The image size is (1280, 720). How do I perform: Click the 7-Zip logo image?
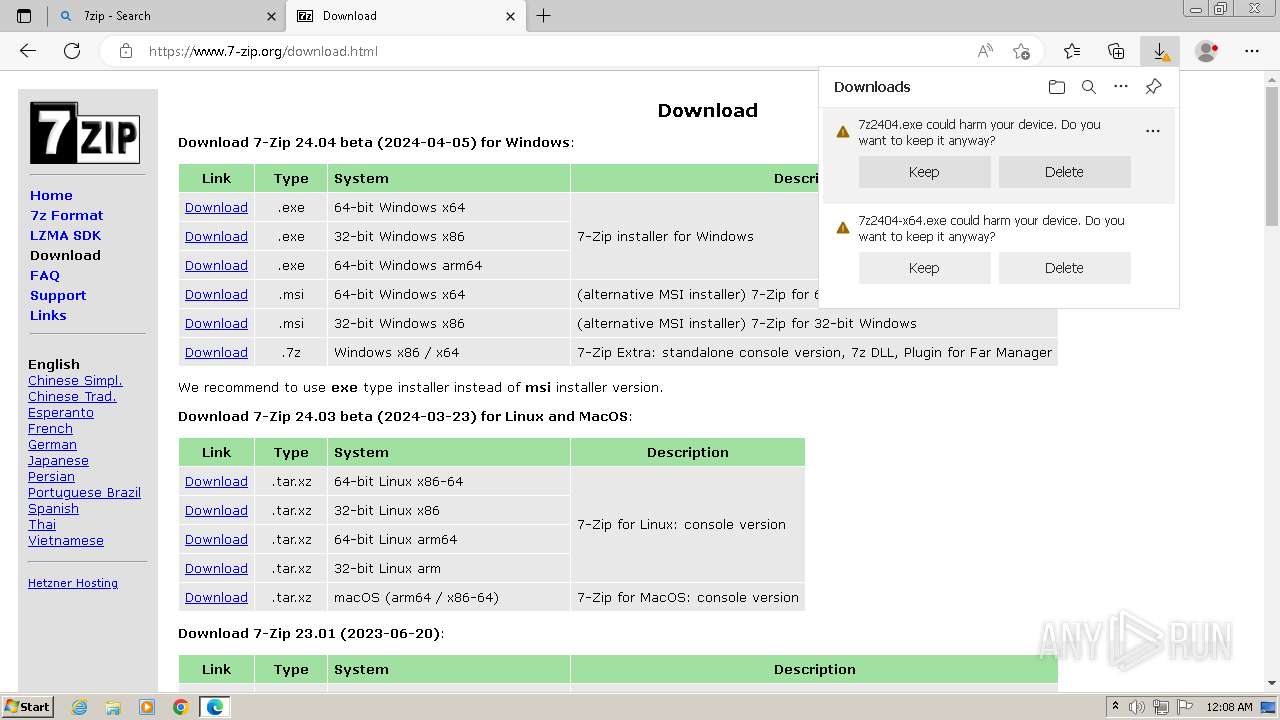click(84, 133)
